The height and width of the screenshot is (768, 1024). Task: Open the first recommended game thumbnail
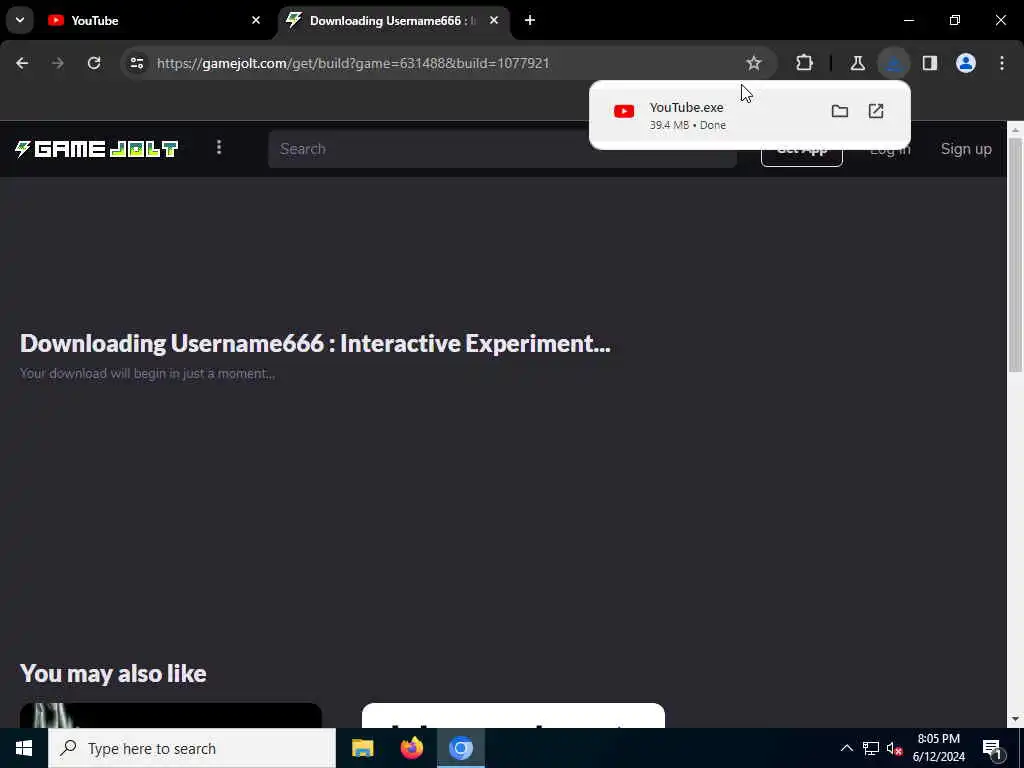point(170,715)
